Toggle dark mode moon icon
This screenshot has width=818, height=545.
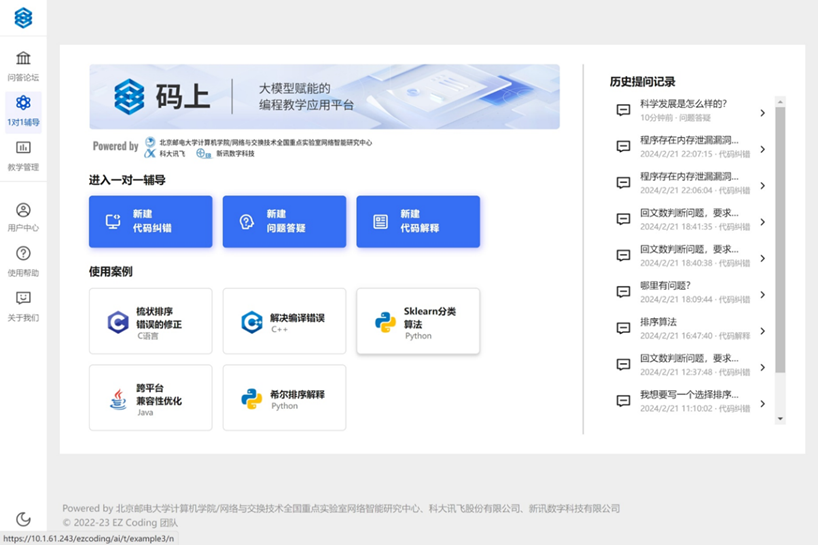point(23,519)
